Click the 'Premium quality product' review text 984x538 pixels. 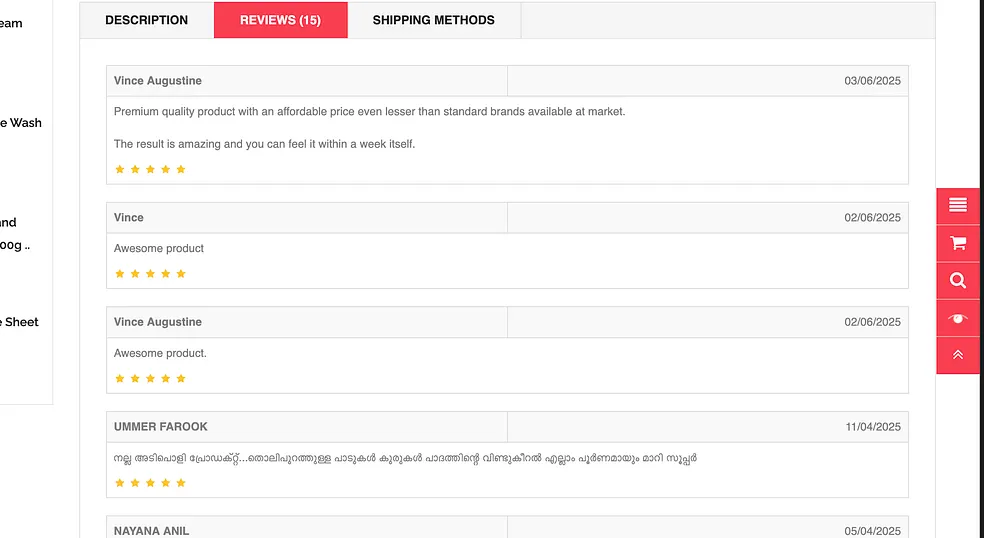coord(369,112)
